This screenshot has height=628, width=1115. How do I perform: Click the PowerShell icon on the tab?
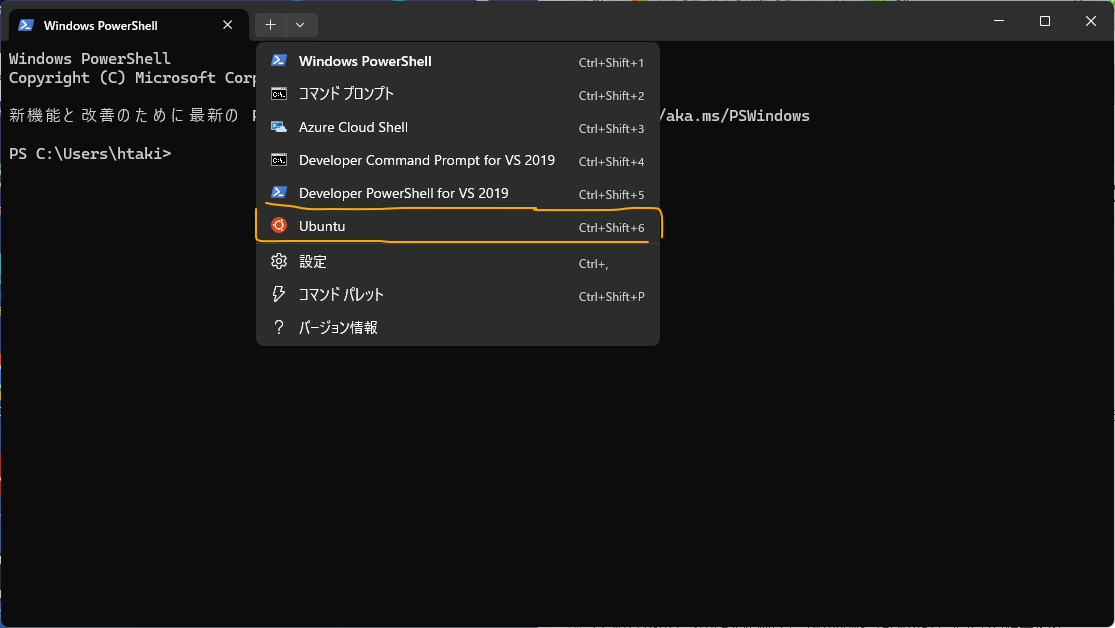point(26,25)
